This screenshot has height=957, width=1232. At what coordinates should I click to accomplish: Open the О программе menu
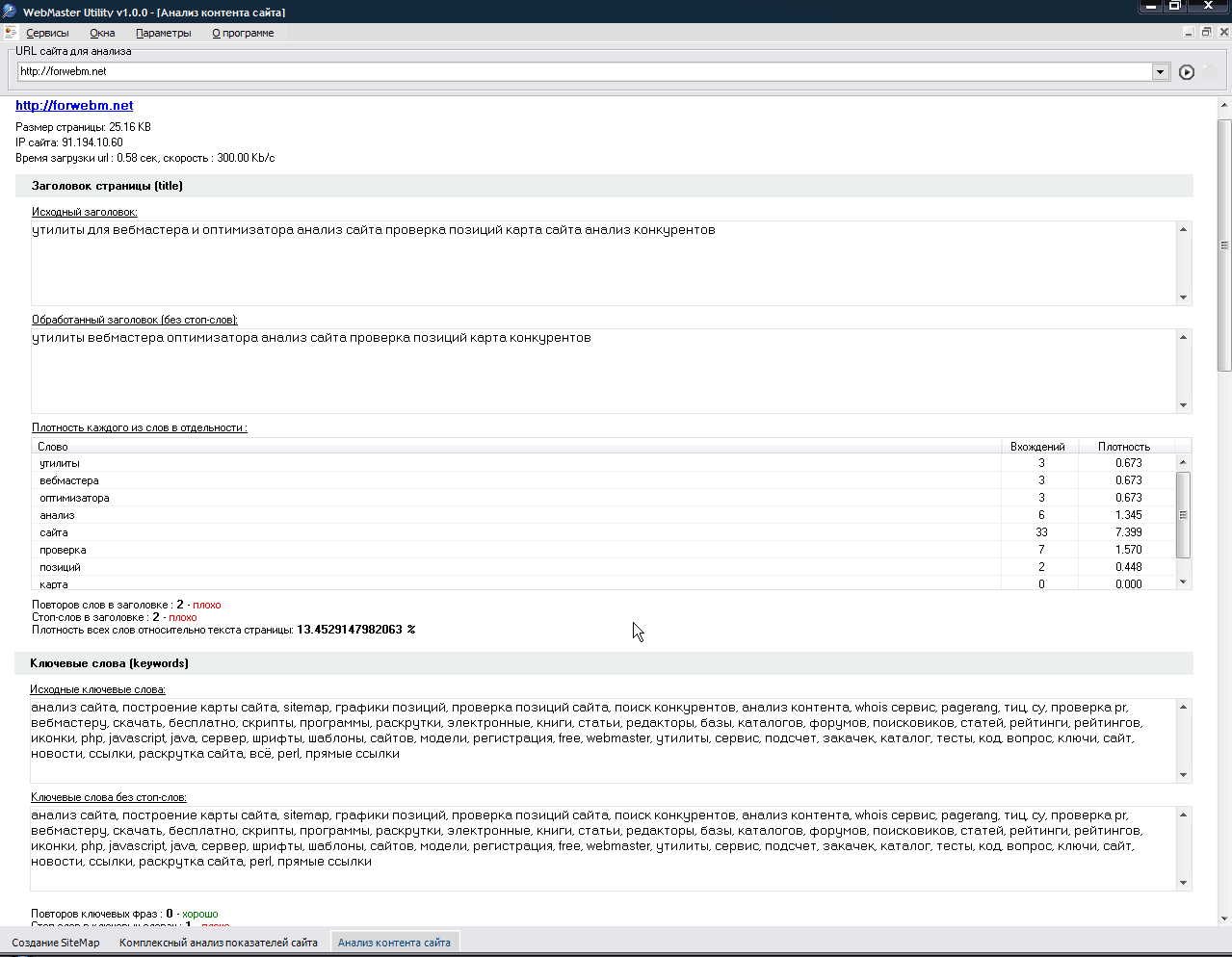[243, 33]
